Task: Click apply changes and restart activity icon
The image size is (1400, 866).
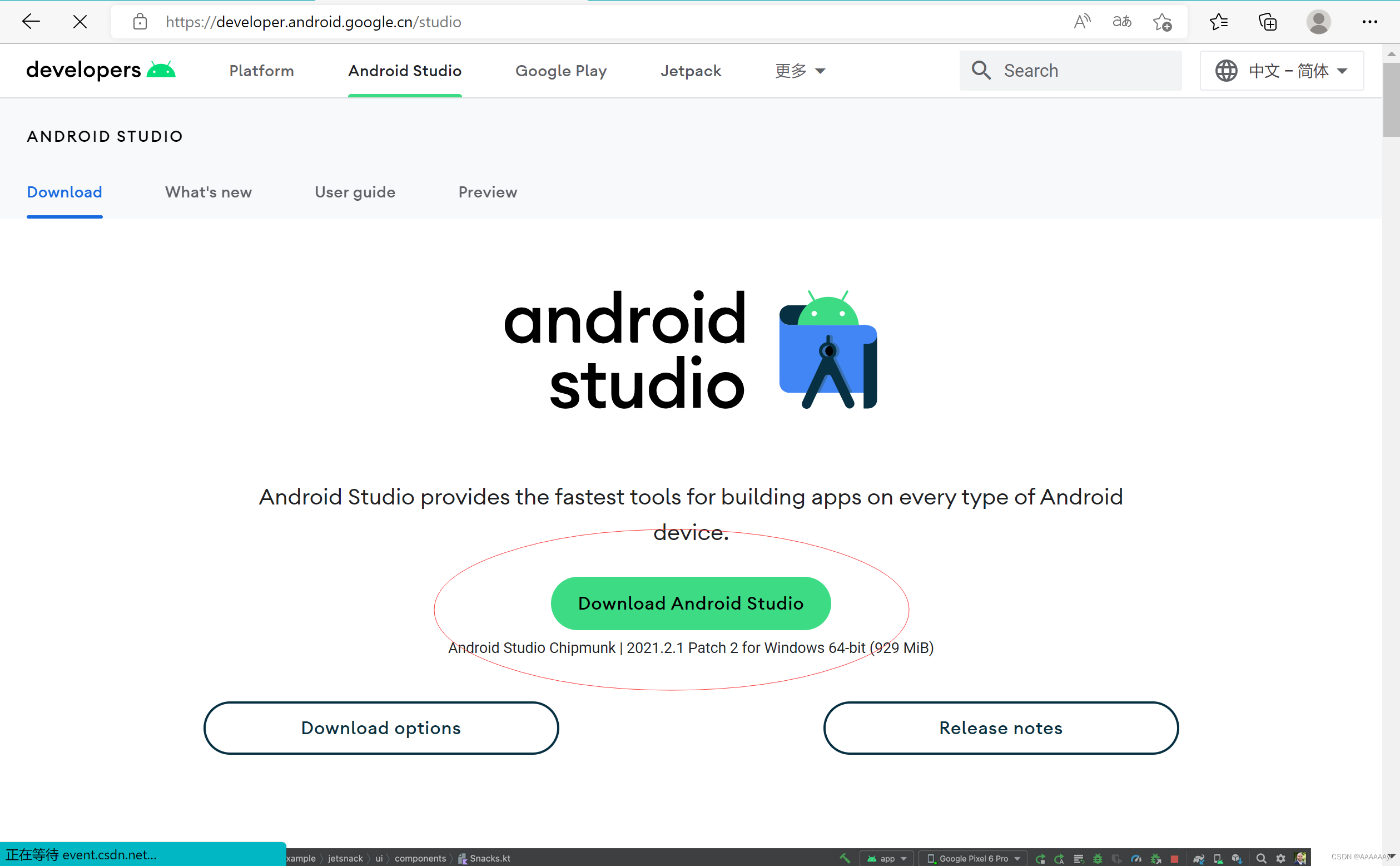Action: coord(1059,858)
